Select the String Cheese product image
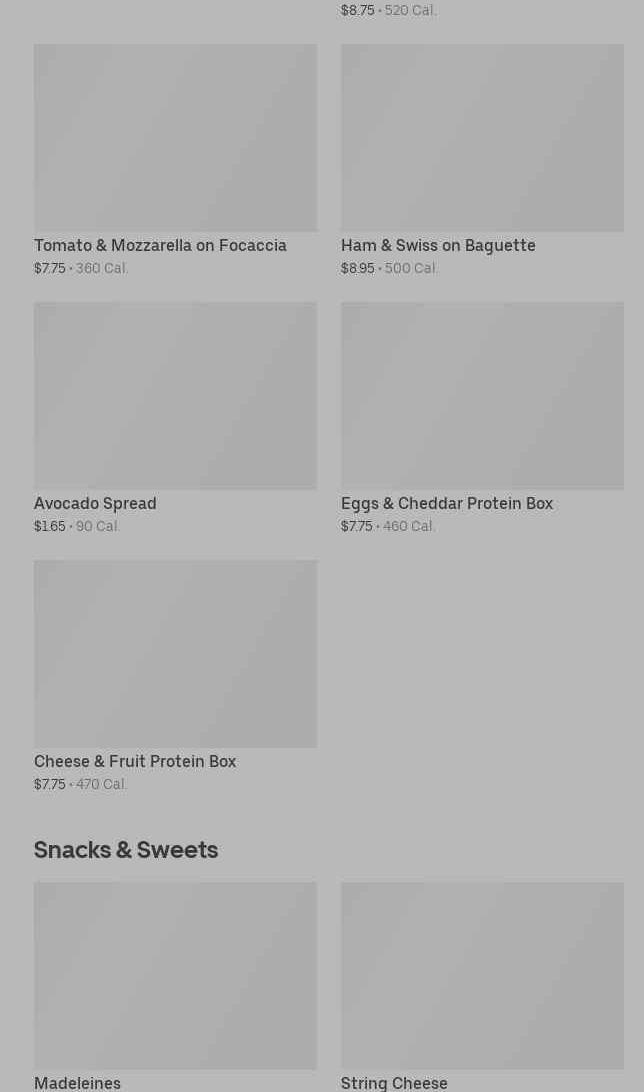 (x=482, y=976)
